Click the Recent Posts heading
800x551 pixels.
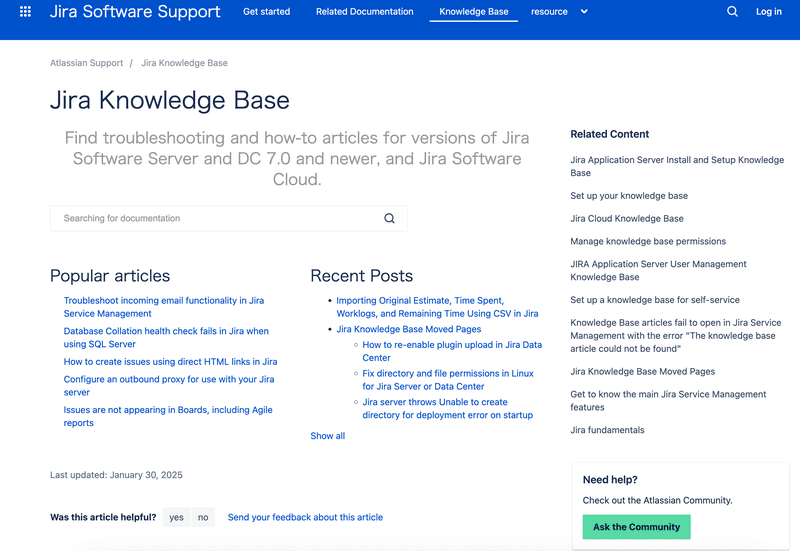(362, 276)
